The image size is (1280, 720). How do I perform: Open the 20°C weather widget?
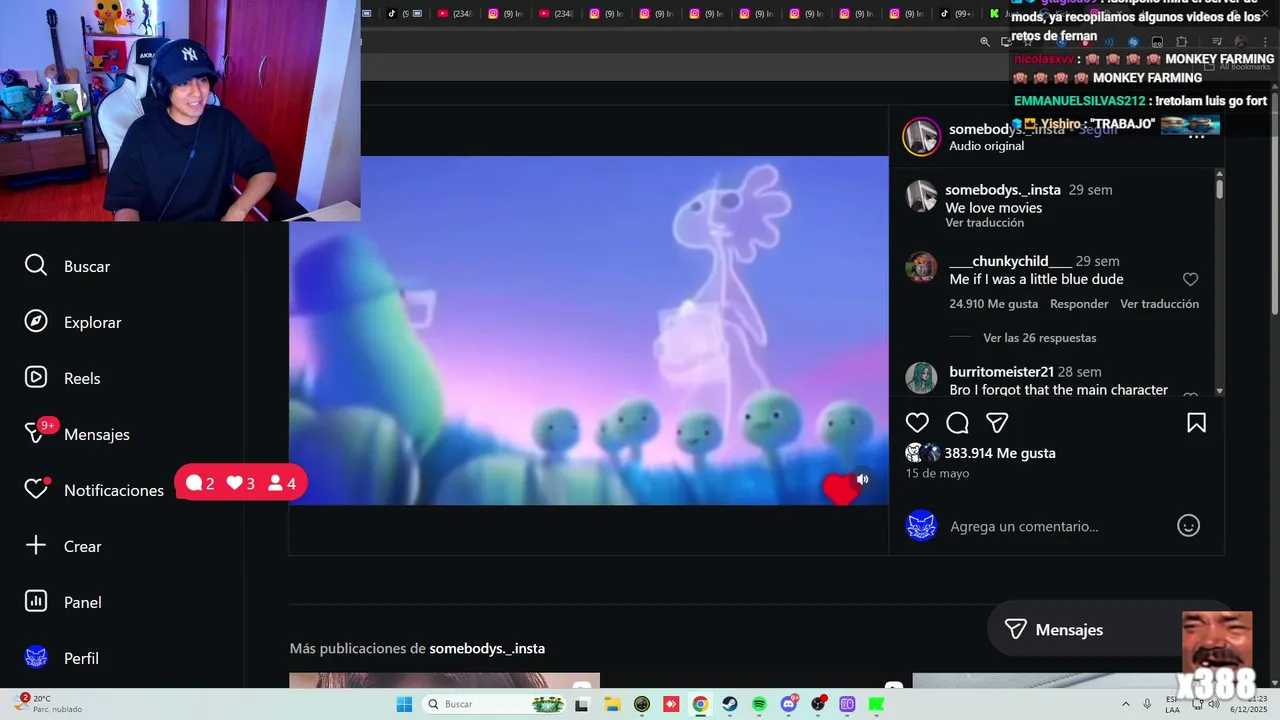click(x=48, y=704)
